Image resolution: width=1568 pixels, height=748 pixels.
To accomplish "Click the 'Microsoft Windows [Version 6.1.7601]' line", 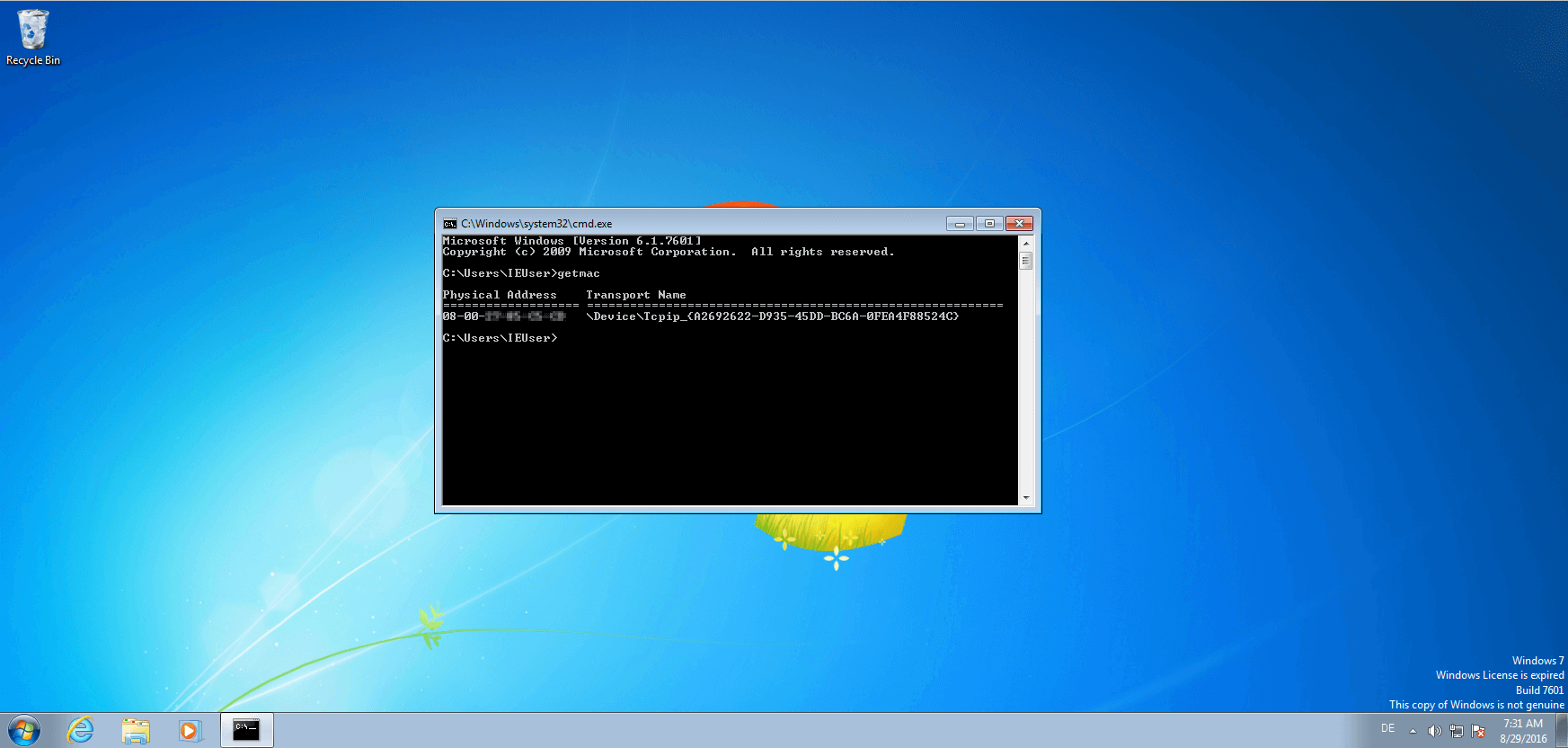I will pyautogui.click(x=571, y=241).
